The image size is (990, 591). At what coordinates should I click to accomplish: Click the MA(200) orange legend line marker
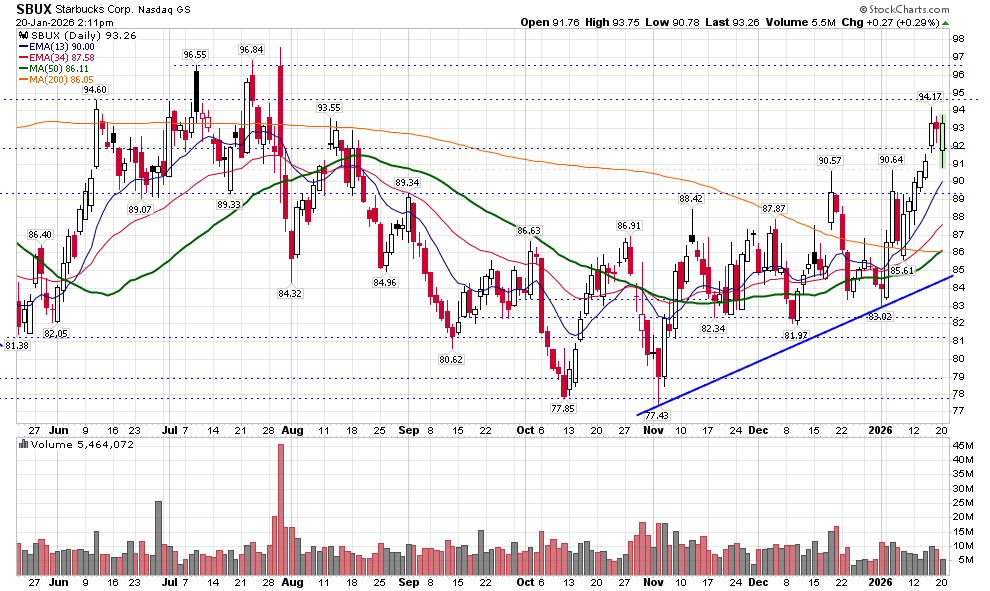pos(25,79)
